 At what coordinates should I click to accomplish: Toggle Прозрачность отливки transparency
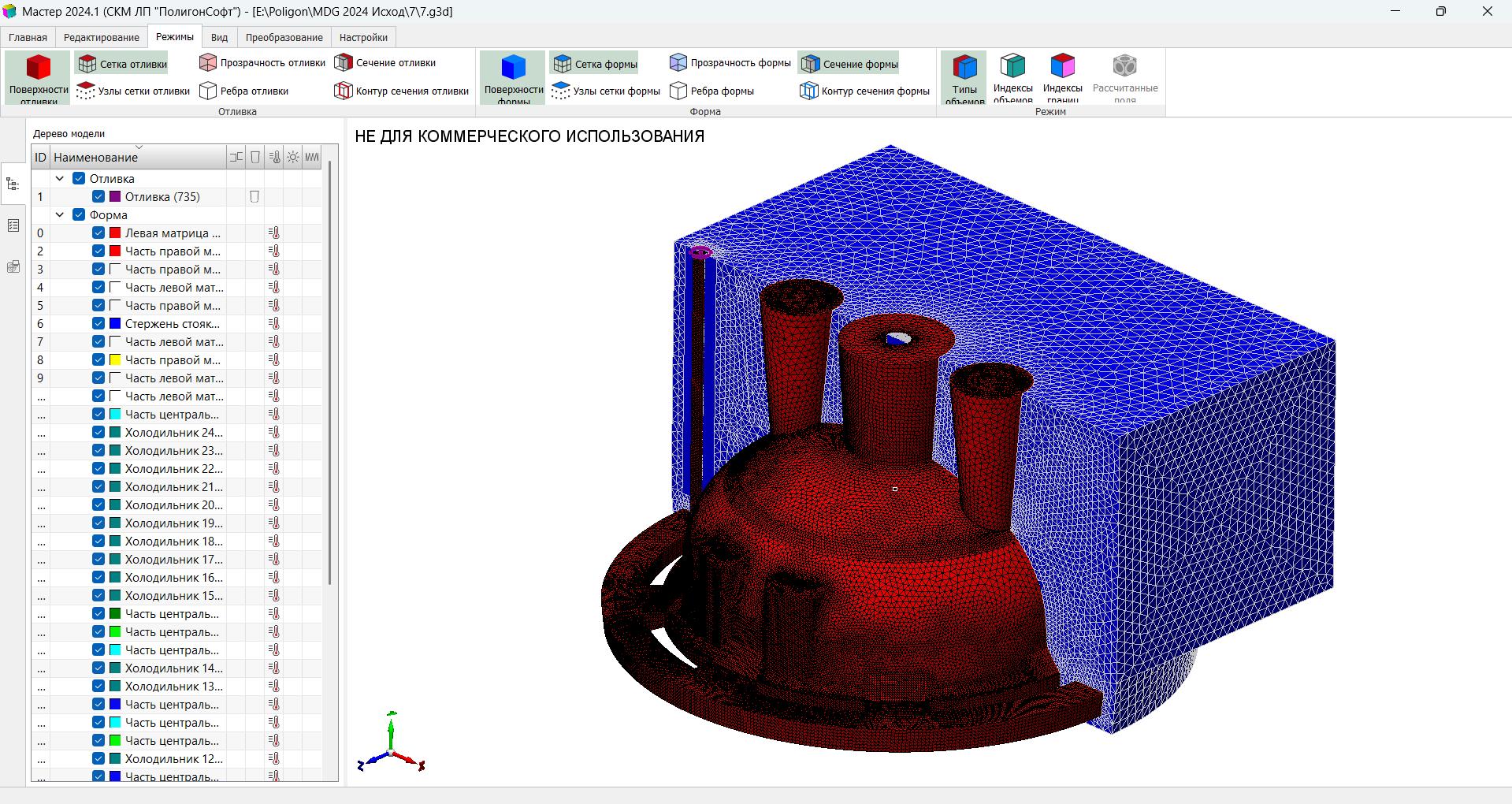pyautogui.click(x=262, y=62)
